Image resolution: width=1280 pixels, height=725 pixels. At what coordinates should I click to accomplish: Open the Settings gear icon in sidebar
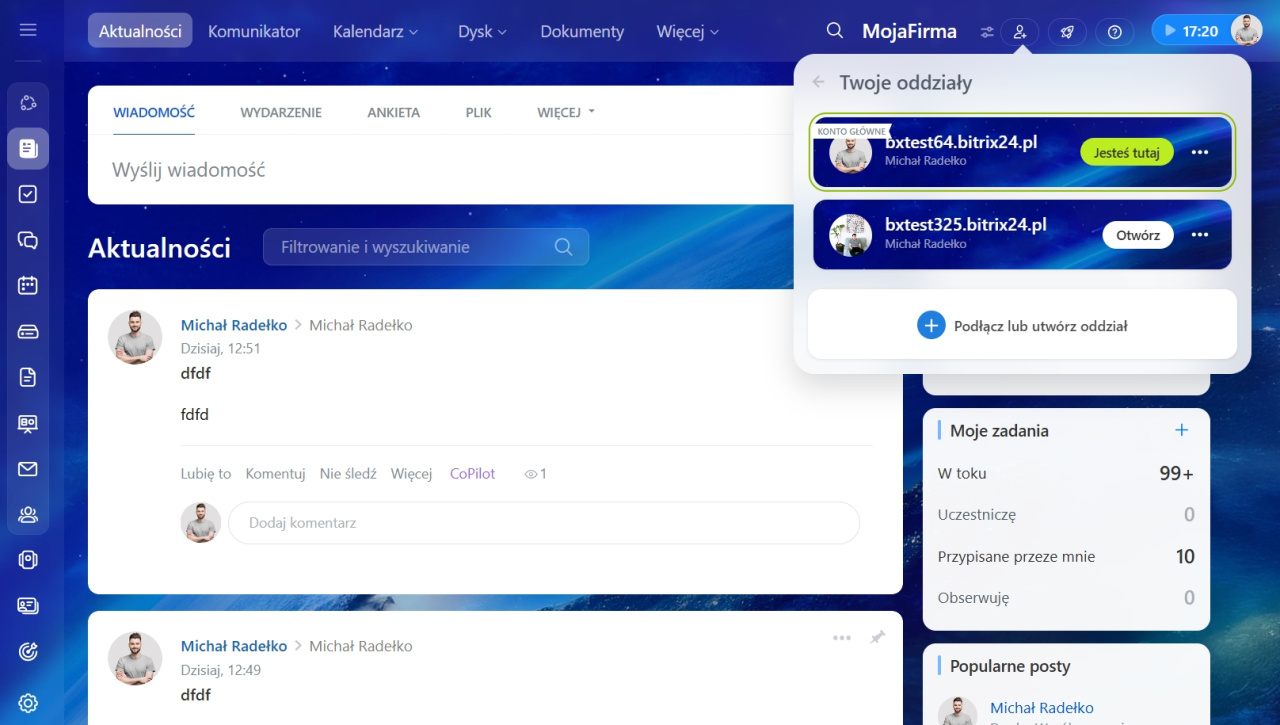click(28, 703)
